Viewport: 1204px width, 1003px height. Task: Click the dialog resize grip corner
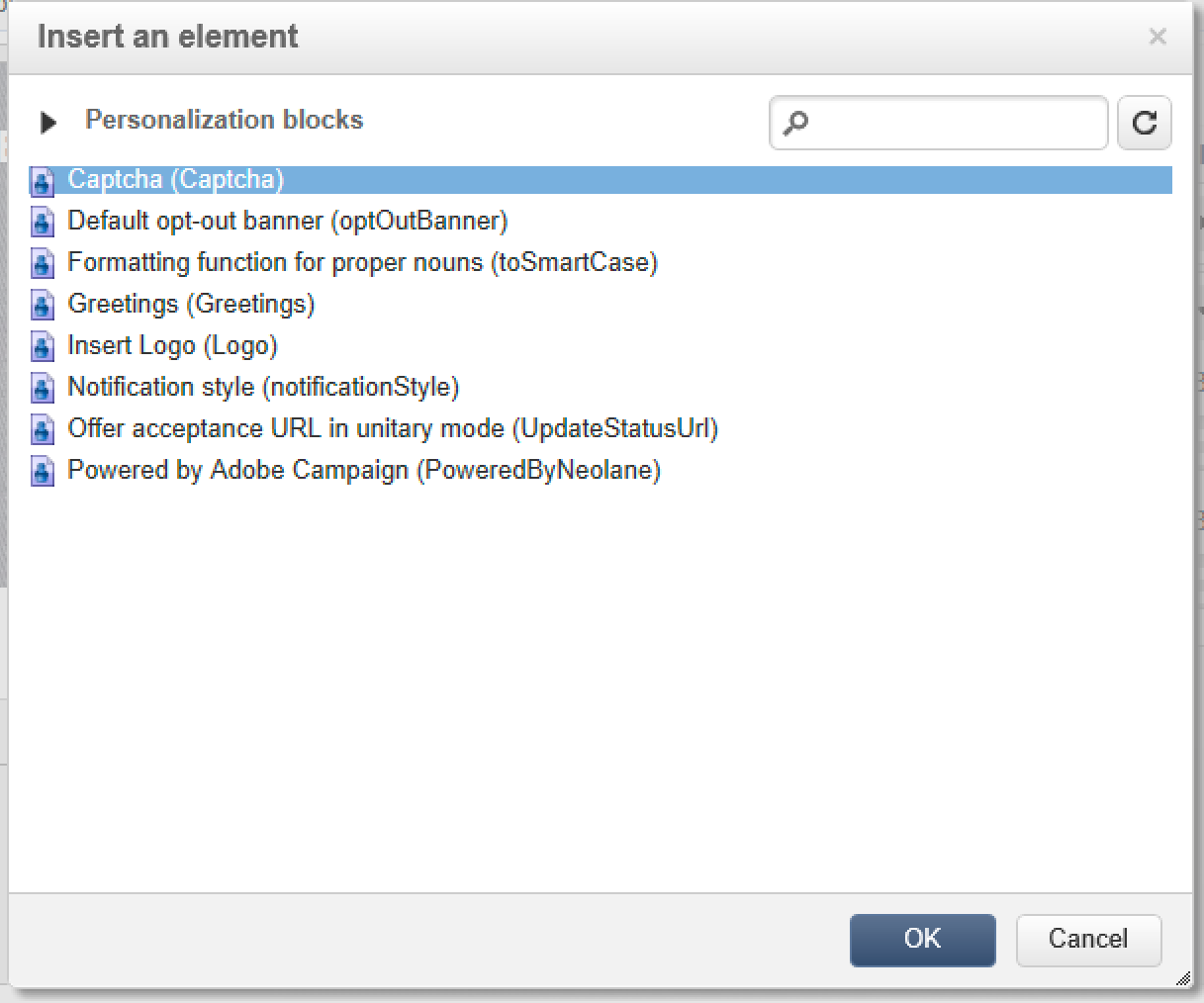pyautogui.click(x=1183, y=979)
